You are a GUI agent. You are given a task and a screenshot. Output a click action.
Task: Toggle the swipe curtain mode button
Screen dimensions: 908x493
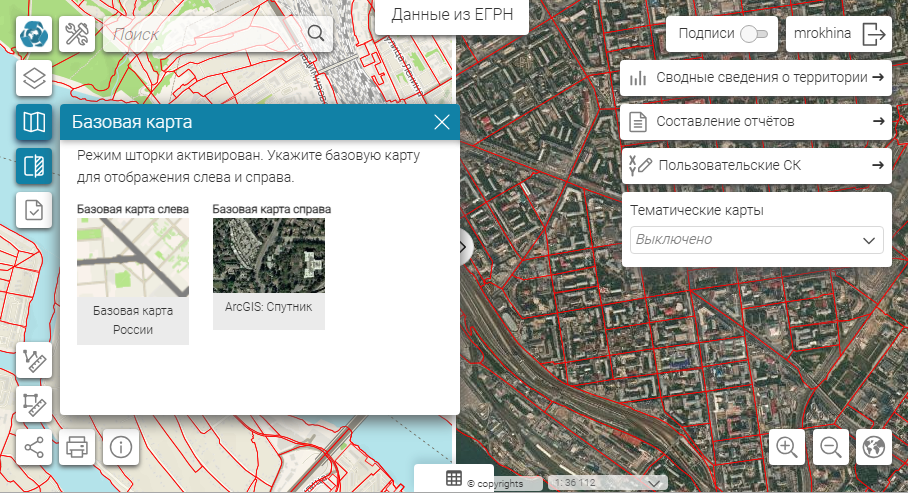pyautogui.click(x=35, y=165)
